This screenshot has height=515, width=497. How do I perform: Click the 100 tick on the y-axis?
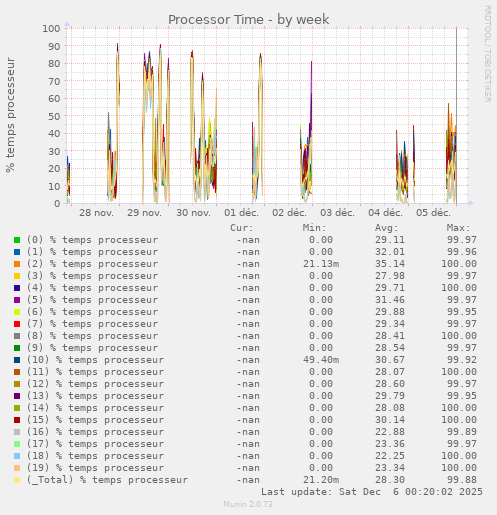point(51,29)
